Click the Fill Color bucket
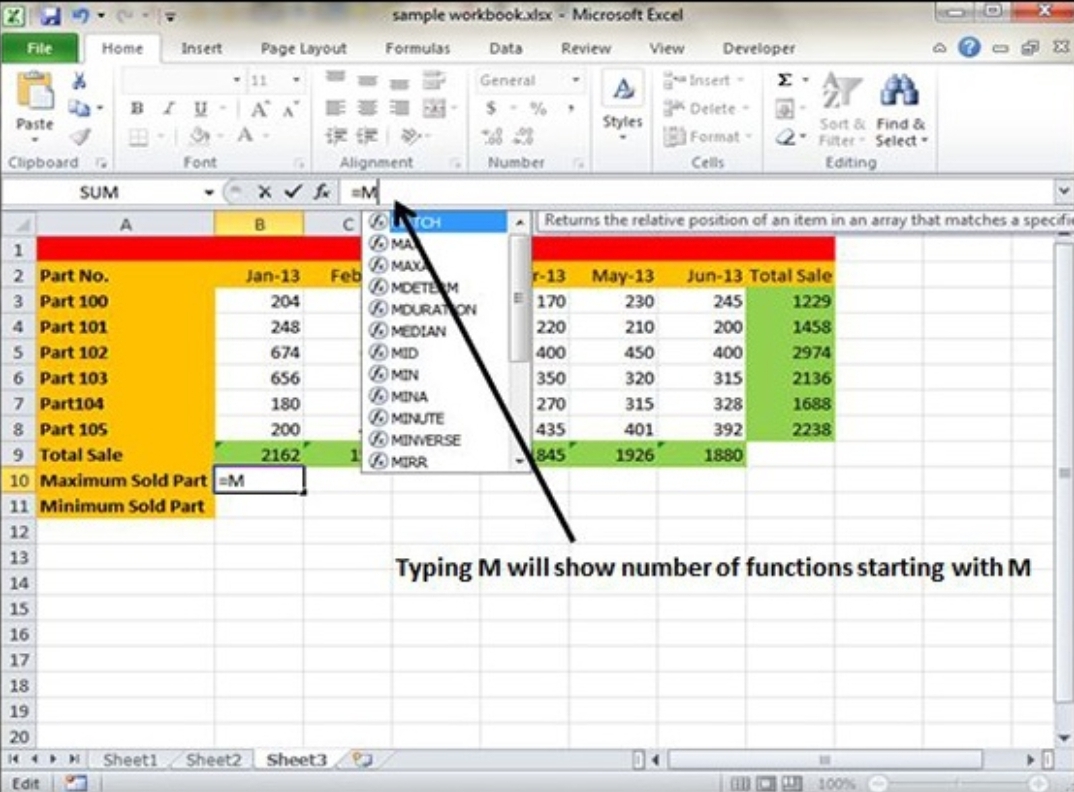This screenshot has width=1074, height=792. [199, 136]
